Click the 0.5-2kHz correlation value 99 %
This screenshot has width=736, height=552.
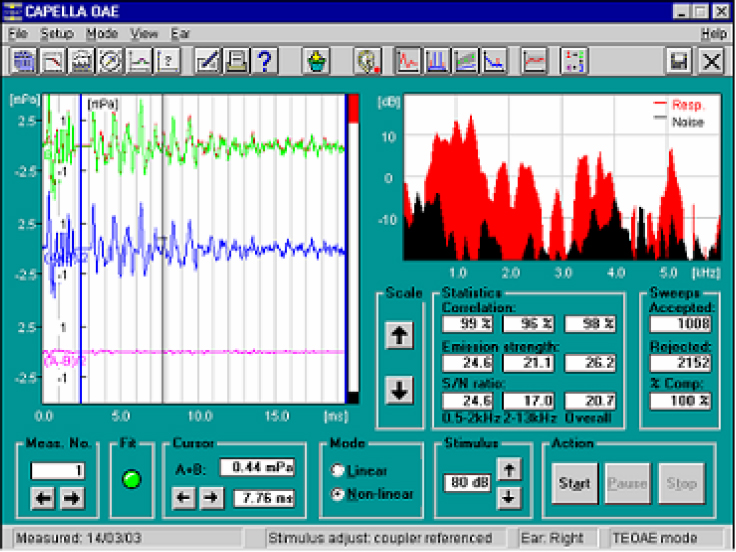point(468,324)
